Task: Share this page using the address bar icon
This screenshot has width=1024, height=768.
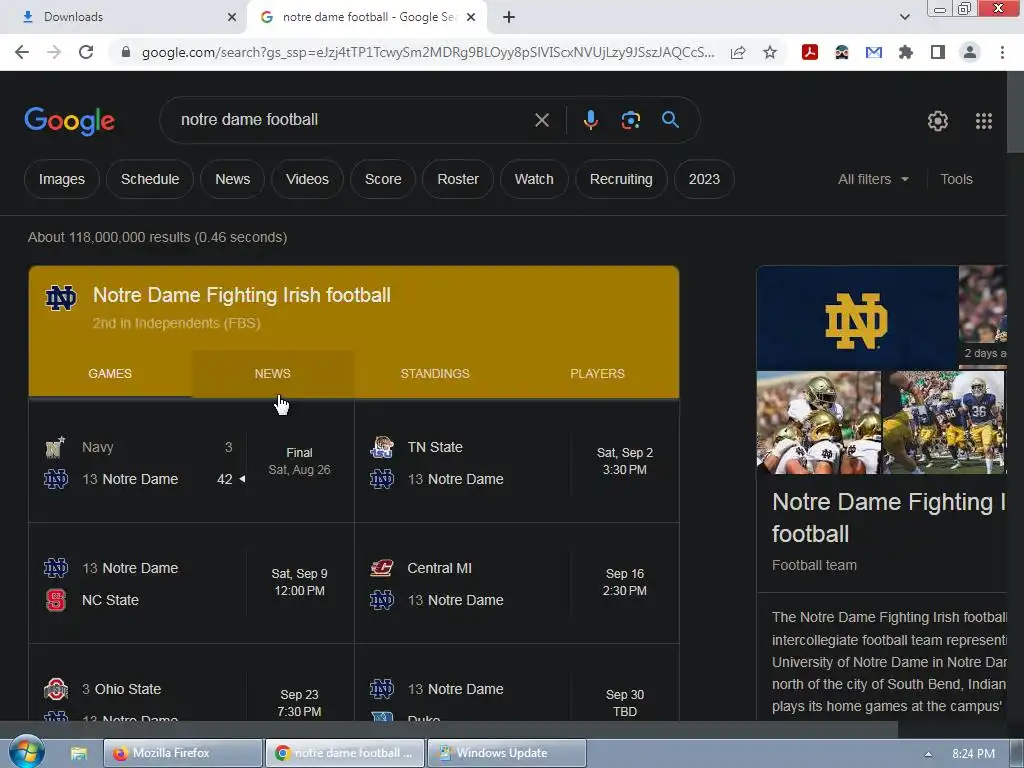Action: tap(738, 52)
